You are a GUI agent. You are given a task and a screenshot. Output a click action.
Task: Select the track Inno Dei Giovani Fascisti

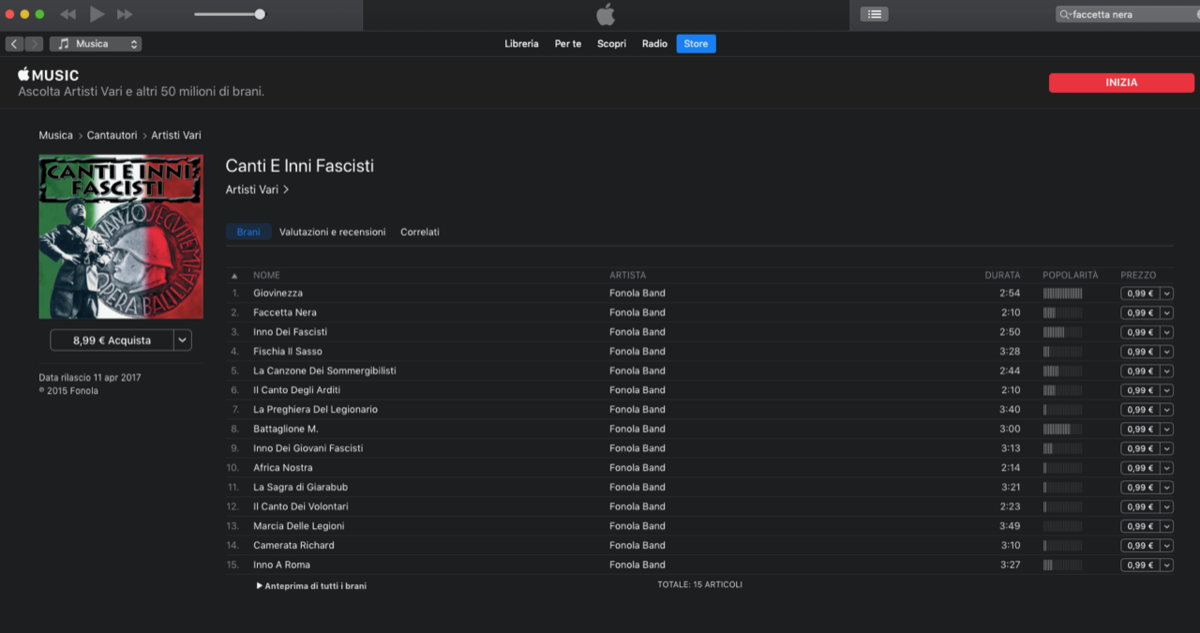click(x=308, y=448)
